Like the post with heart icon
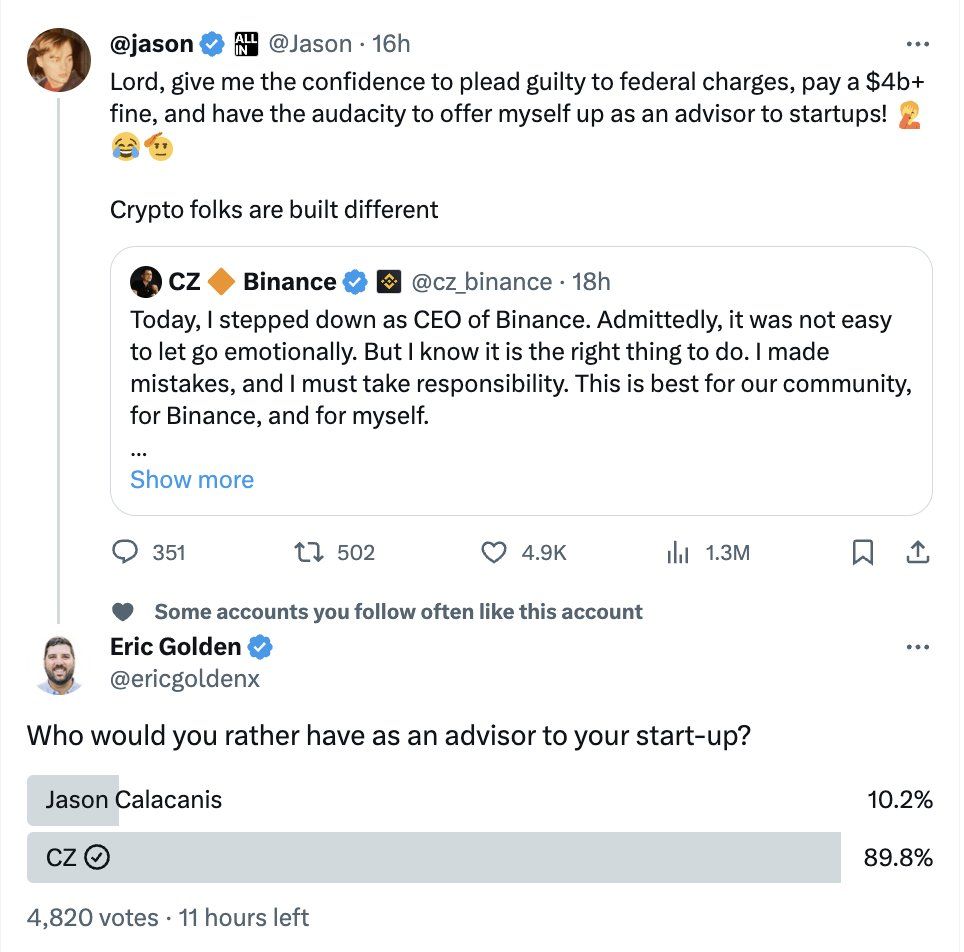Screen dimensions: 964x952 [x=494, y=552]
